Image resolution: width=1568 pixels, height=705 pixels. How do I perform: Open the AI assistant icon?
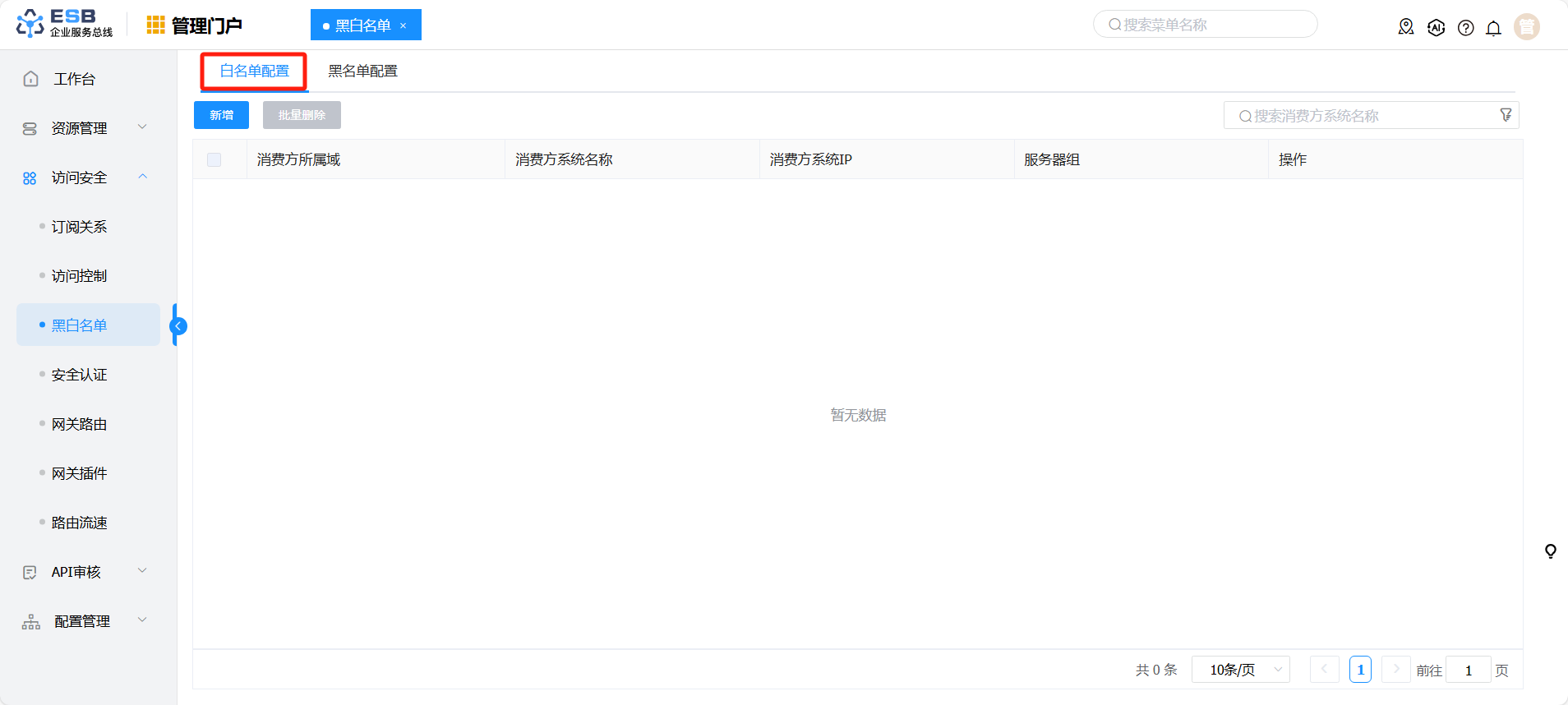1436,27
